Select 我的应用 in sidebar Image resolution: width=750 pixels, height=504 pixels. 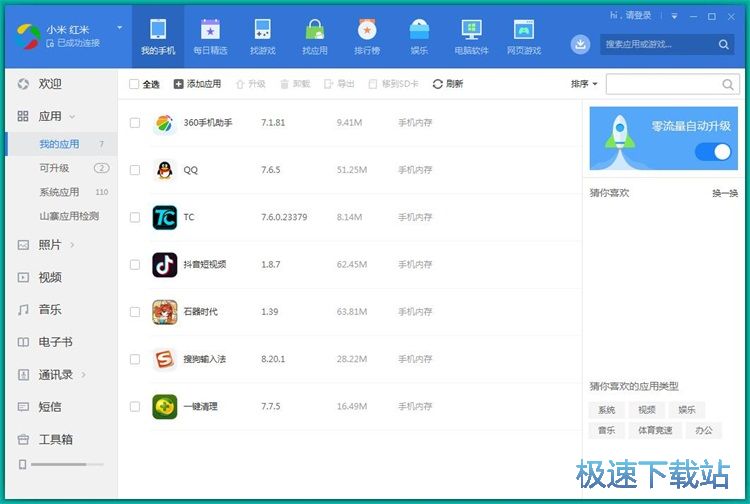(x=61, y=144)
